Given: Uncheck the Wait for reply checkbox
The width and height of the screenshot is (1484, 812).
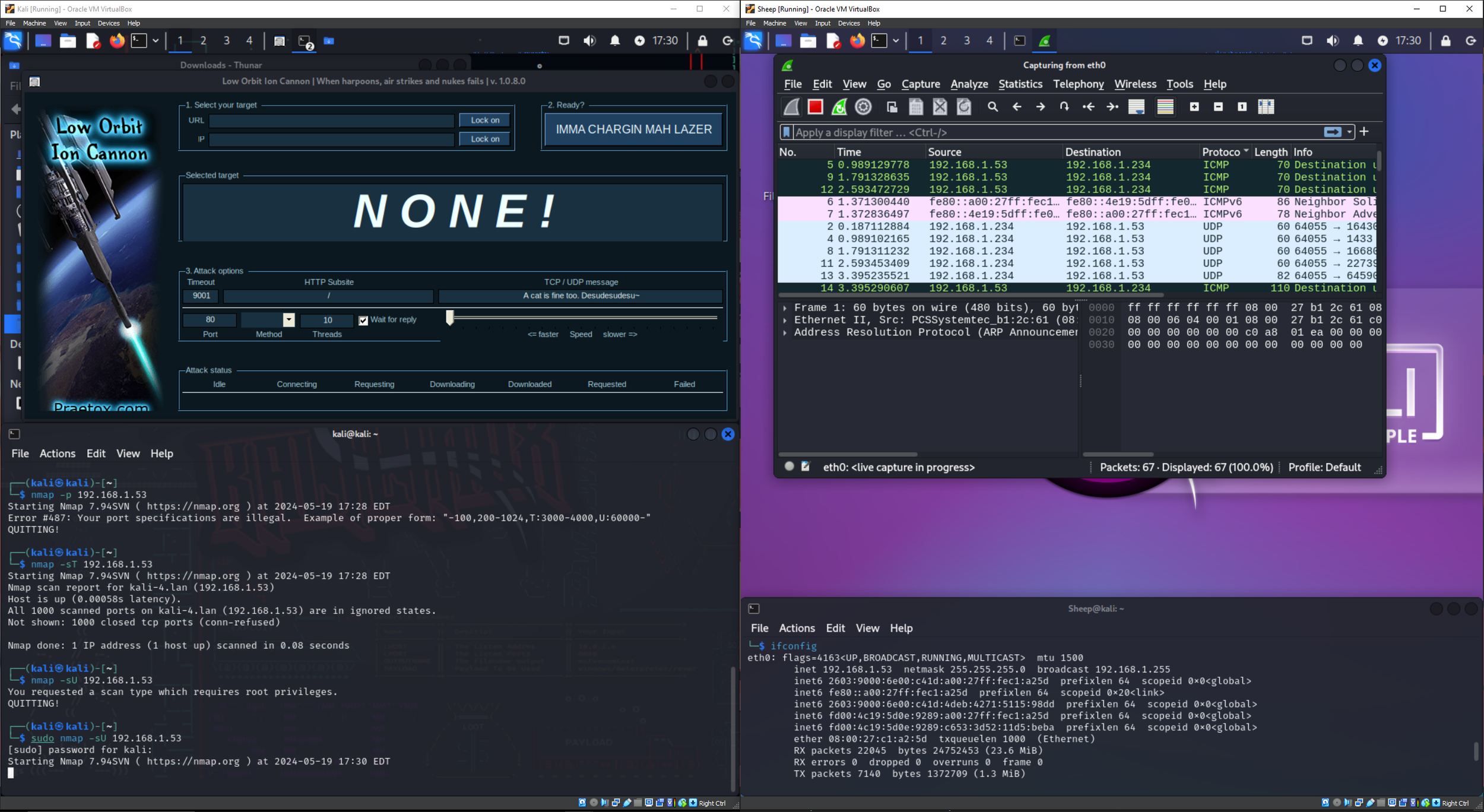Looking at the screenshot, I should pyautogui.click(x=363, y=321).
